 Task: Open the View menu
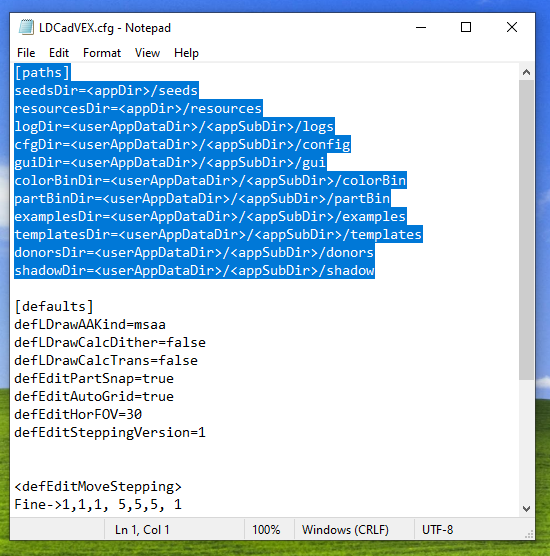(x=147, y=53)
